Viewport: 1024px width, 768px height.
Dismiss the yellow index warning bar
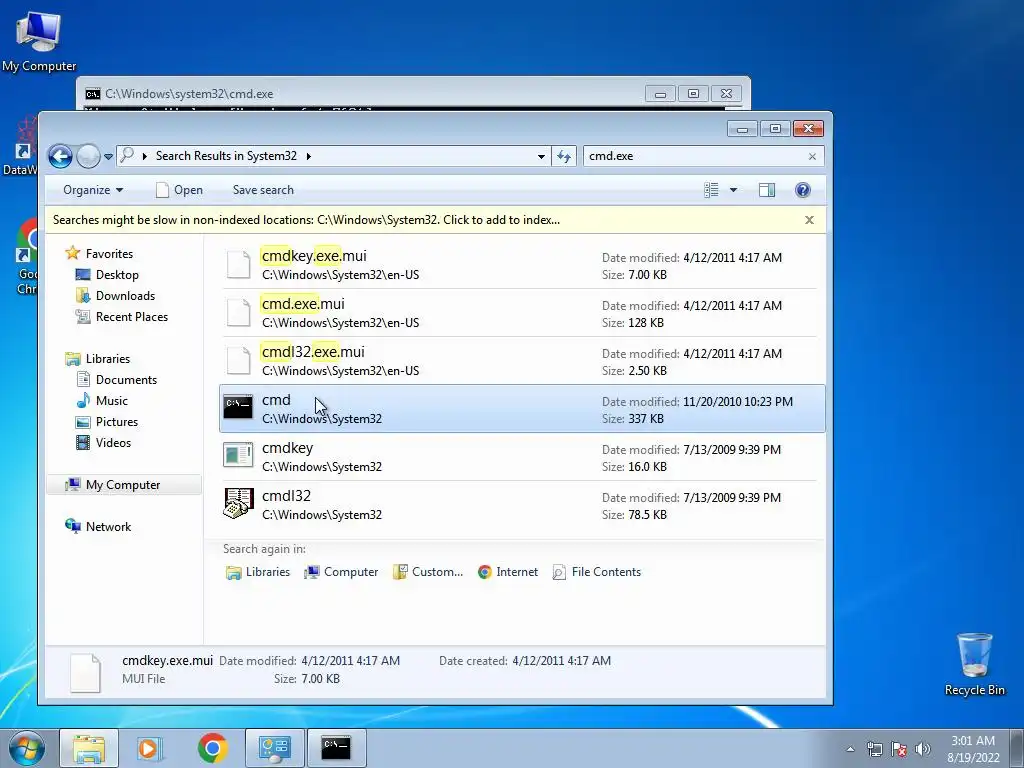pos(809,220)
